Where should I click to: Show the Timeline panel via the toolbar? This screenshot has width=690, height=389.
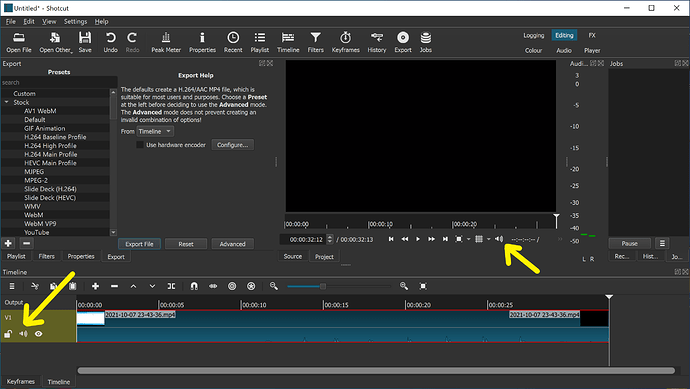pyautogui.click(x=288, y=42)
